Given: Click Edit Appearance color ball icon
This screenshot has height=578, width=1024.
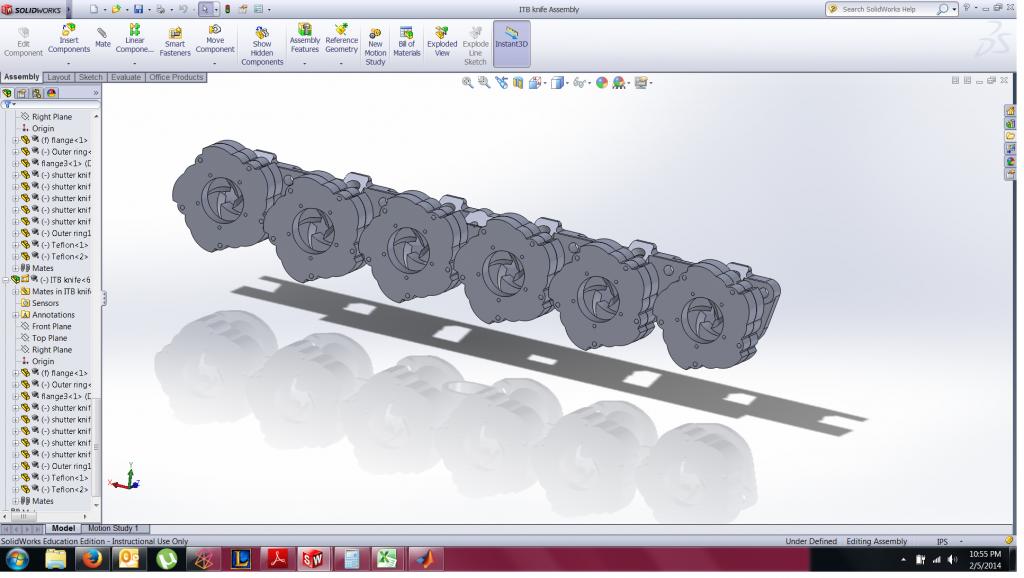Looking at the screenshot, I should 602,83.
